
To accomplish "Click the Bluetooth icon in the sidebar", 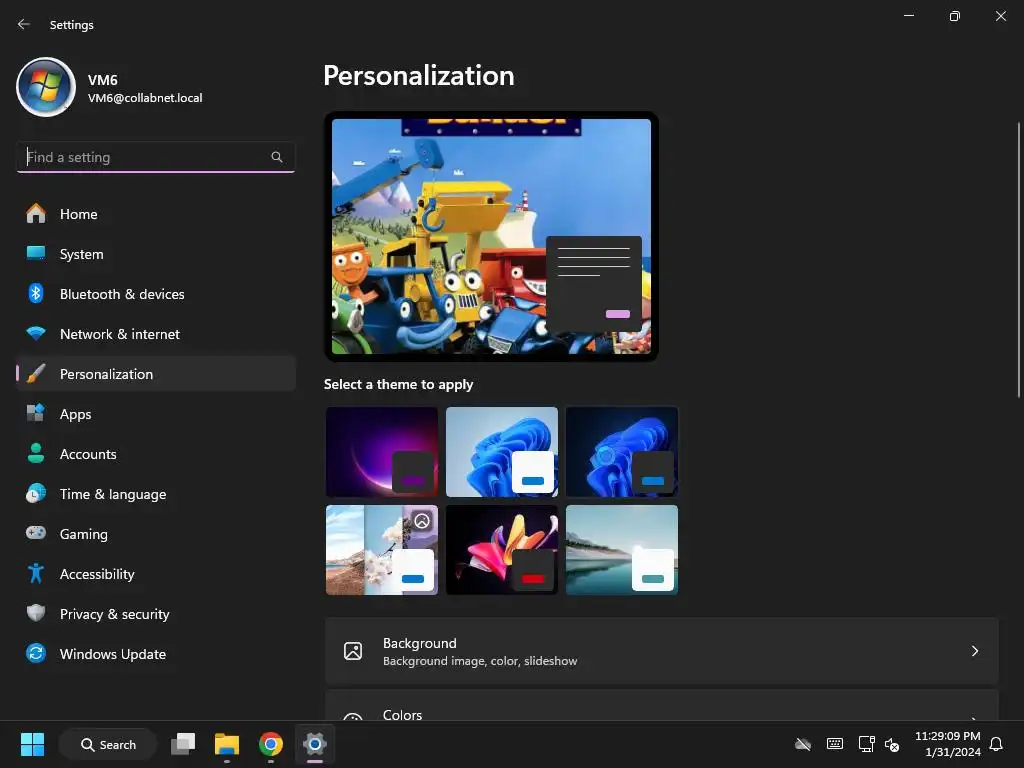I will click(x=36, y=293).
